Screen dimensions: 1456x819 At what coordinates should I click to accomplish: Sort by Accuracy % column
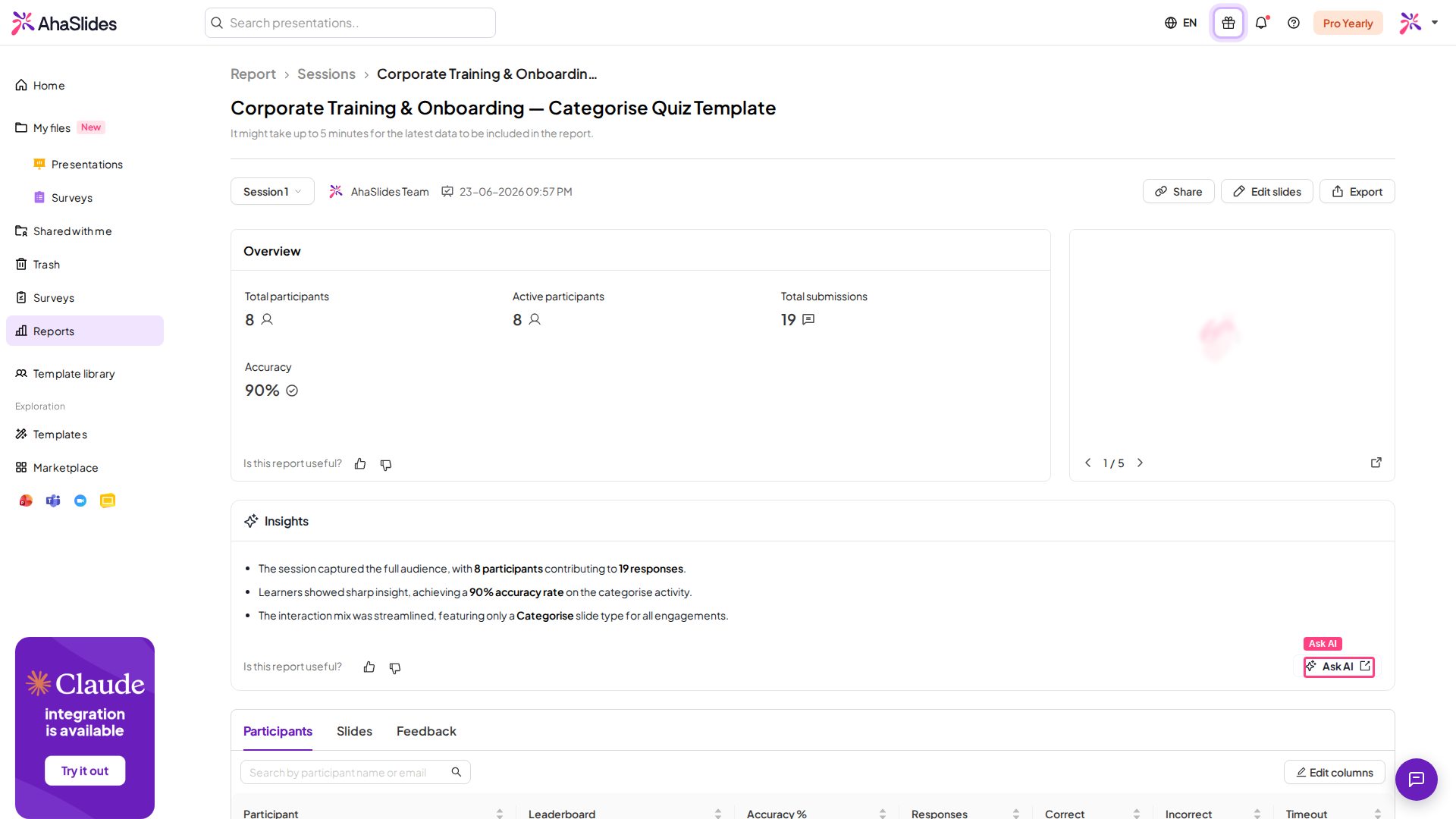pyautogui.click(x=883, y=814)
